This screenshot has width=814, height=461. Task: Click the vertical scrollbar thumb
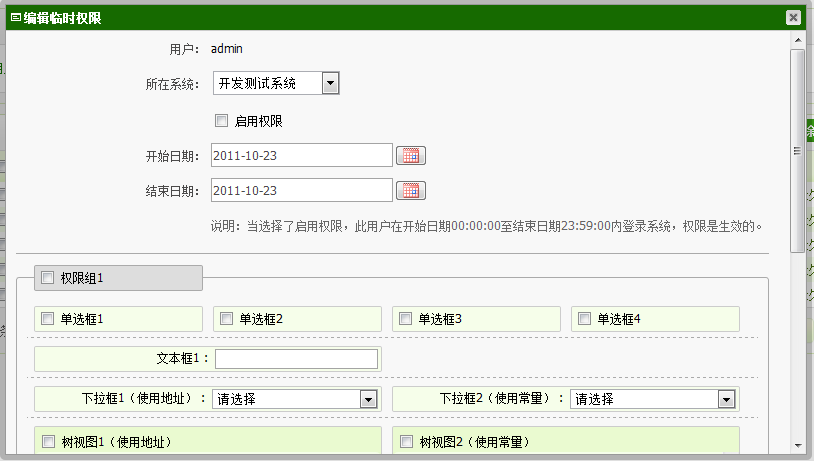798,151
